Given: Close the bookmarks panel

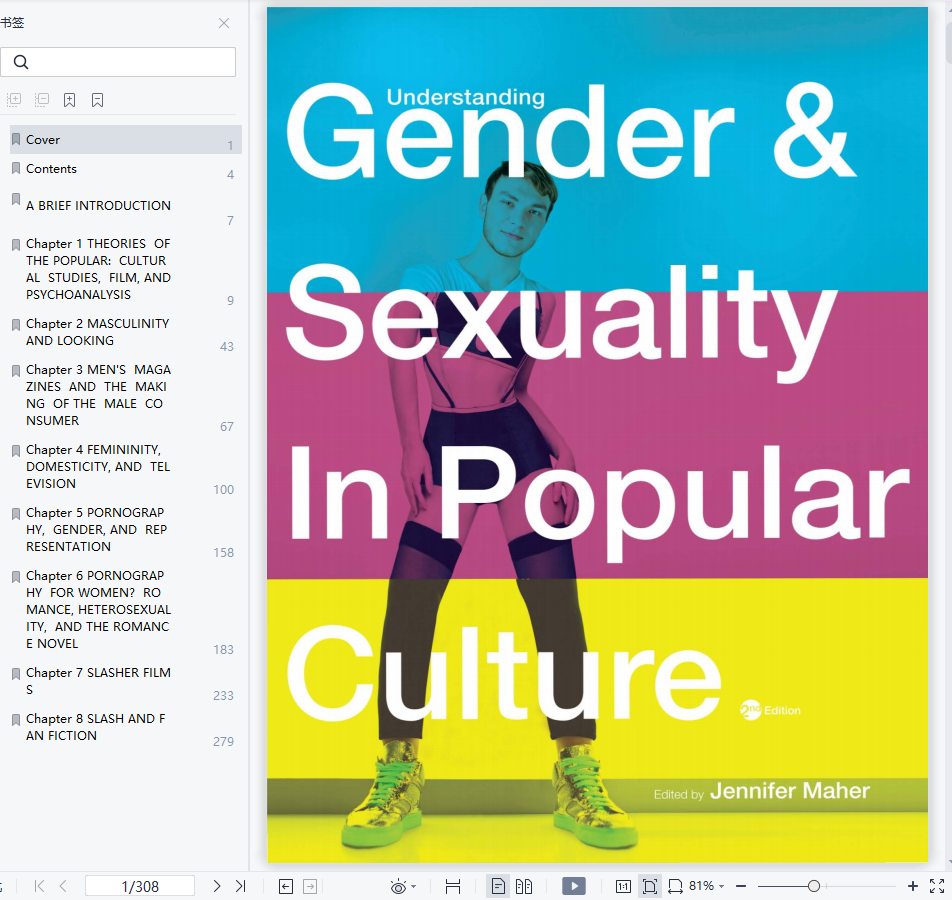Looking at the screenshot, I should [x=224, y=23].
